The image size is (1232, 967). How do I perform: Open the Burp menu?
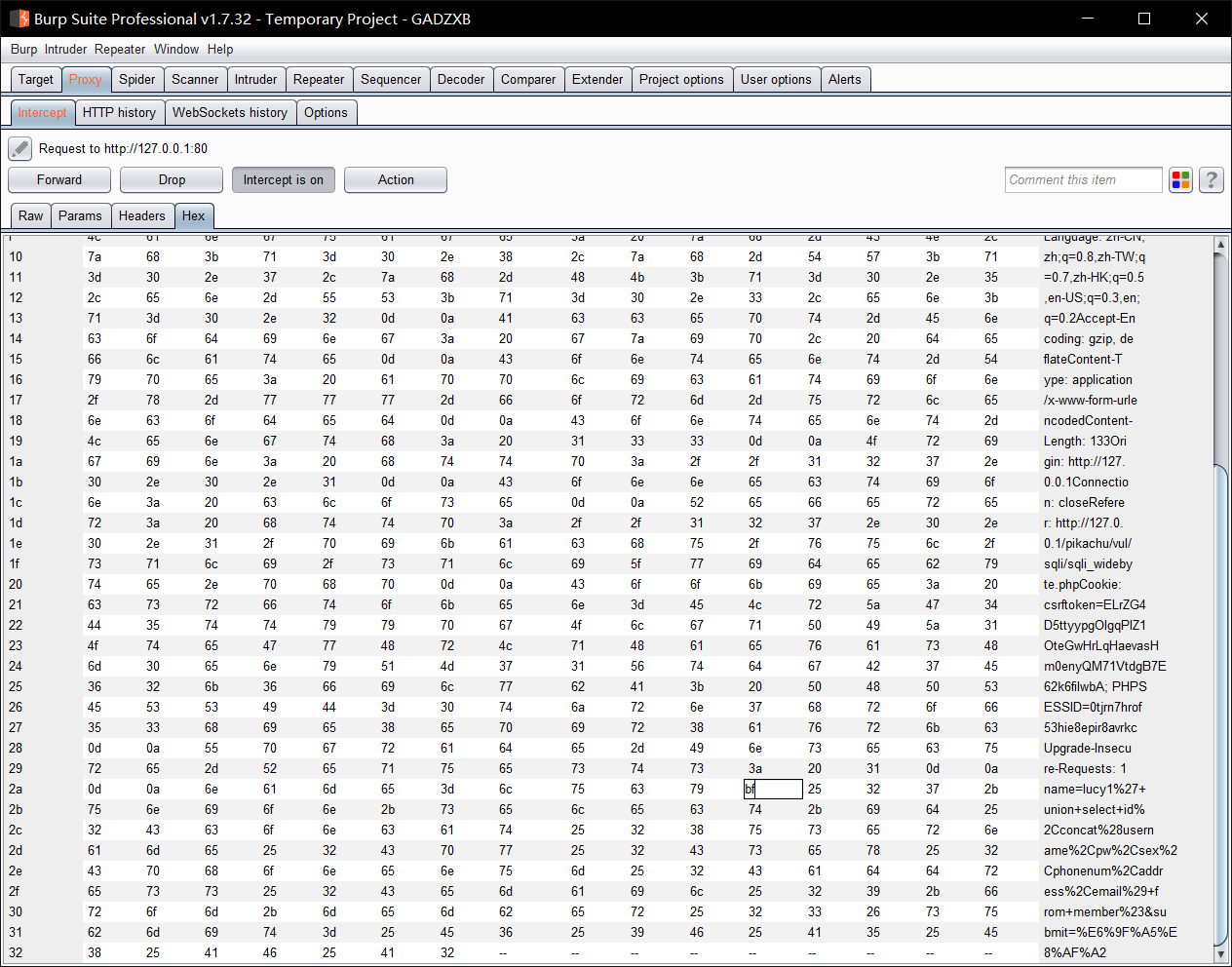pos(24,49)
